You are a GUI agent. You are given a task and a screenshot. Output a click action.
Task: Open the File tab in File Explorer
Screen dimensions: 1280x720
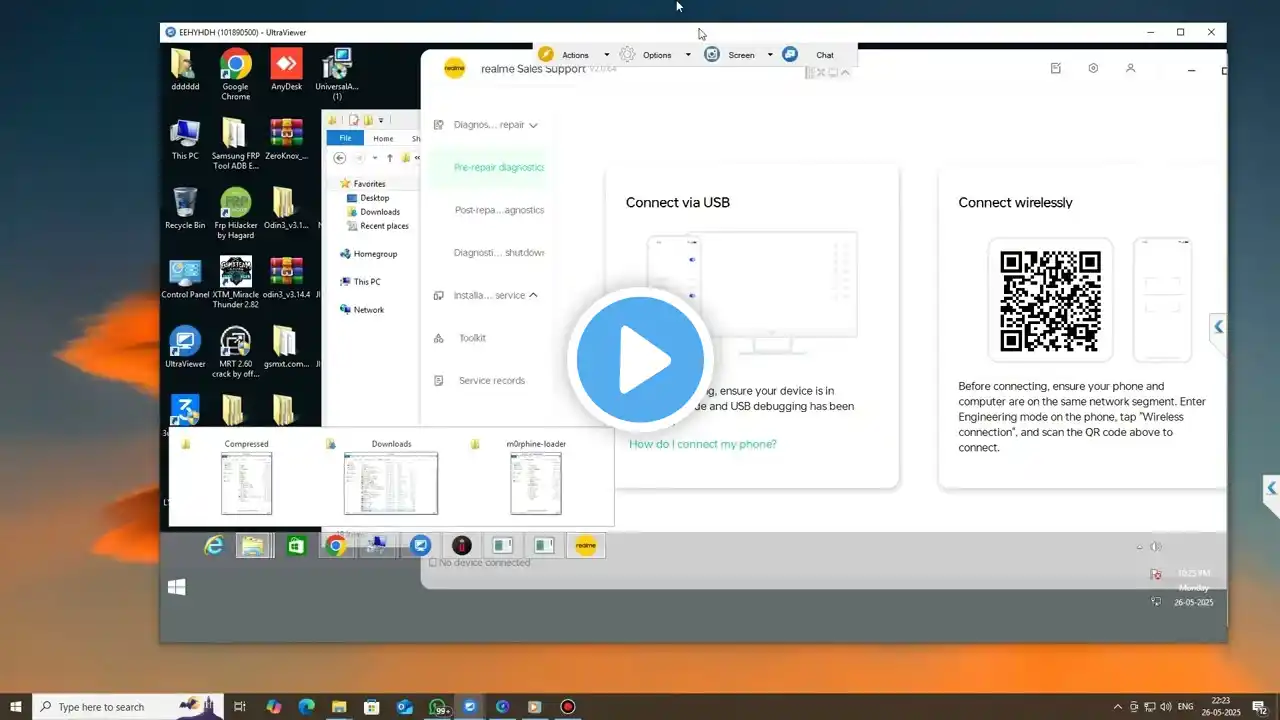(x=345, y=138)
